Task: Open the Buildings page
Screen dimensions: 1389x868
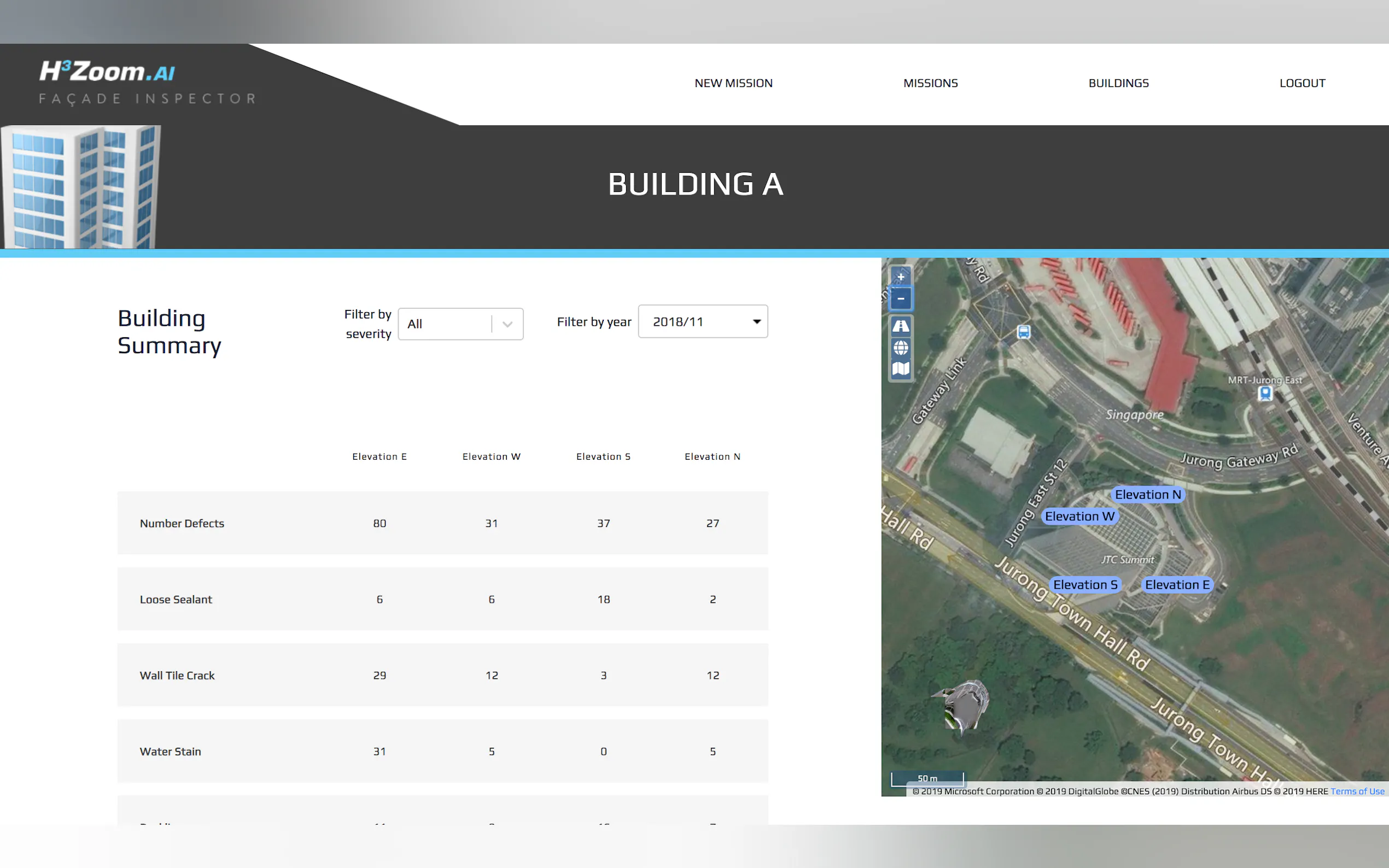Action: coord(1118,83)
